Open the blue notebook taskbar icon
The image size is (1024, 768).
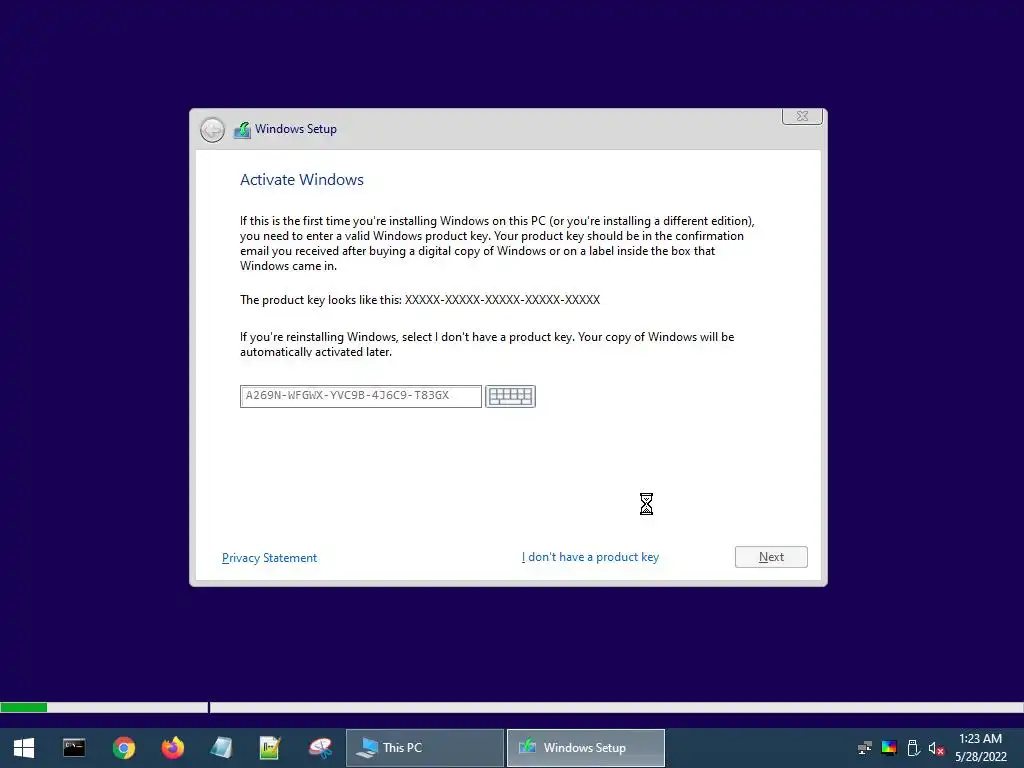click(221, 748)
